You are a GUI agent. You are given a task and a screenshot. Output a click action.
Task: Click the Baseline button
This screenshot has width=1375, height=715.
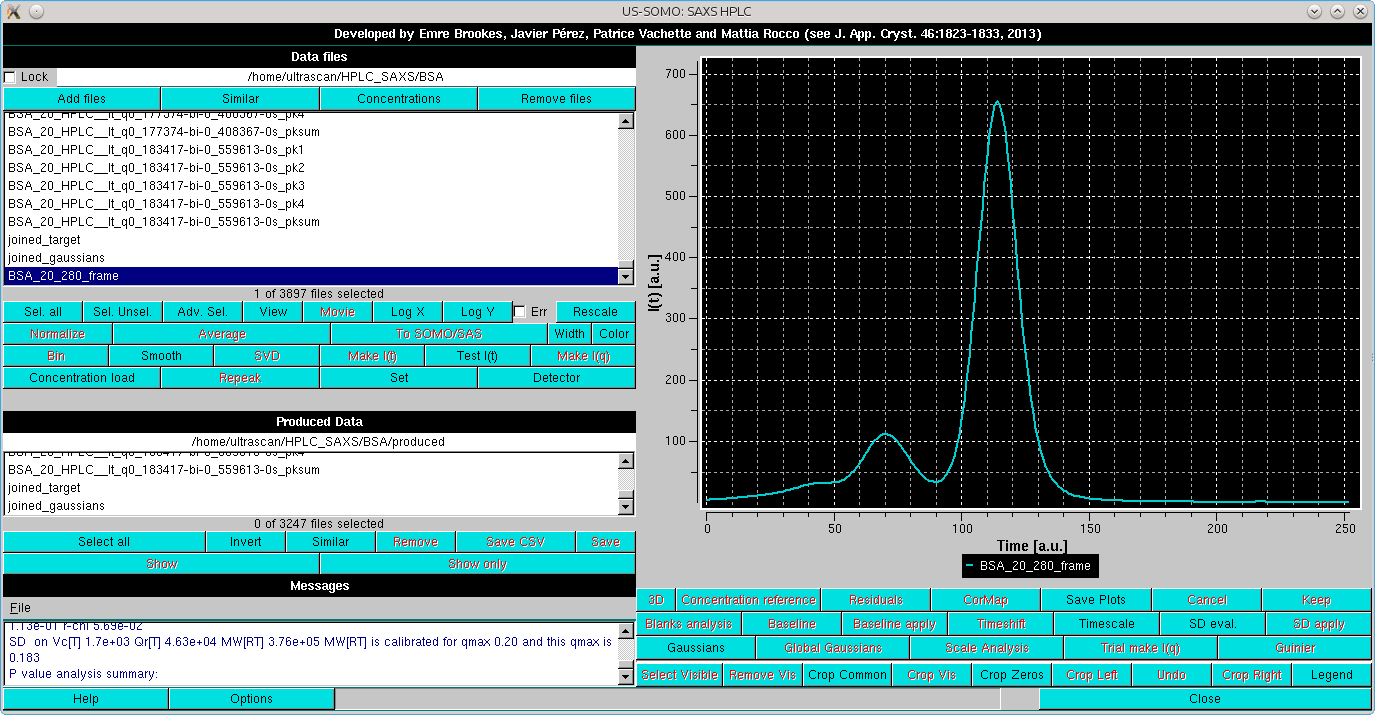click(x=792, y=624)
